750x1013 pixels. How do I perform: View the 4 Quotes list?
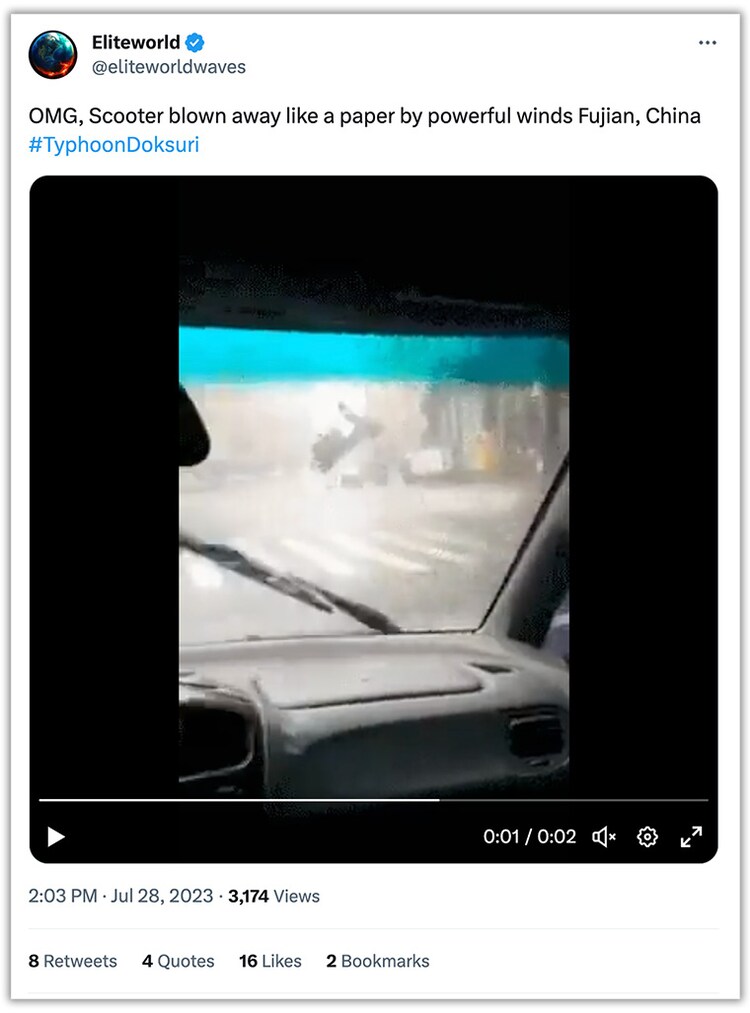click(x=178, y=961)
